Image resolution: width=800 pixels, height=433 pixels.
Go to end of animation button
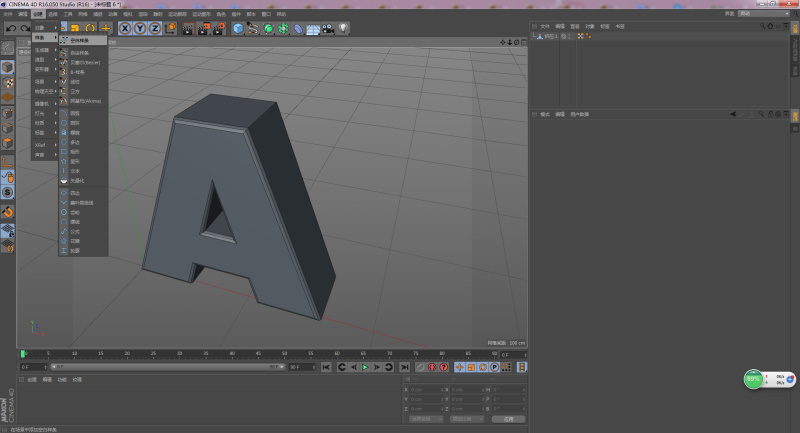pyautogui.click(x=405, y=367)
